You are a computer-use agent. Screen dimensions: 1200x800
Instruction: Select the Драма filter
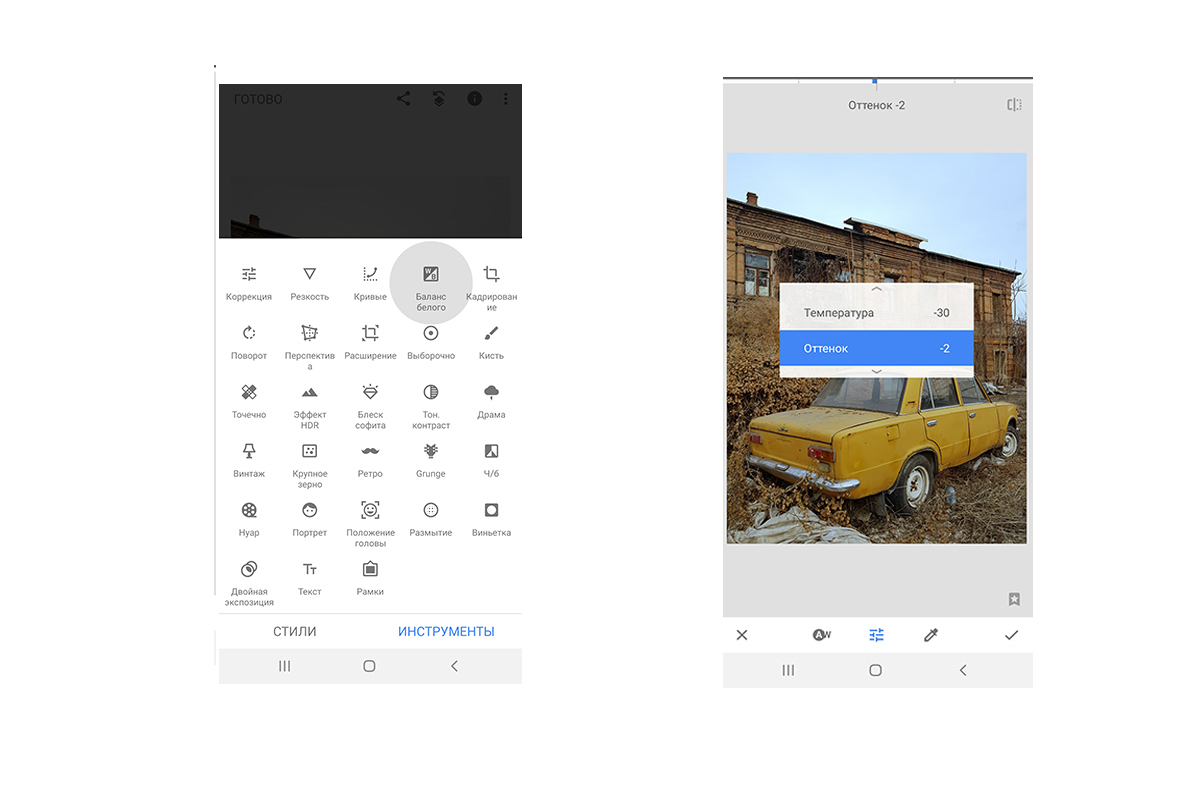pyautogui.click(x=491, y=400)
